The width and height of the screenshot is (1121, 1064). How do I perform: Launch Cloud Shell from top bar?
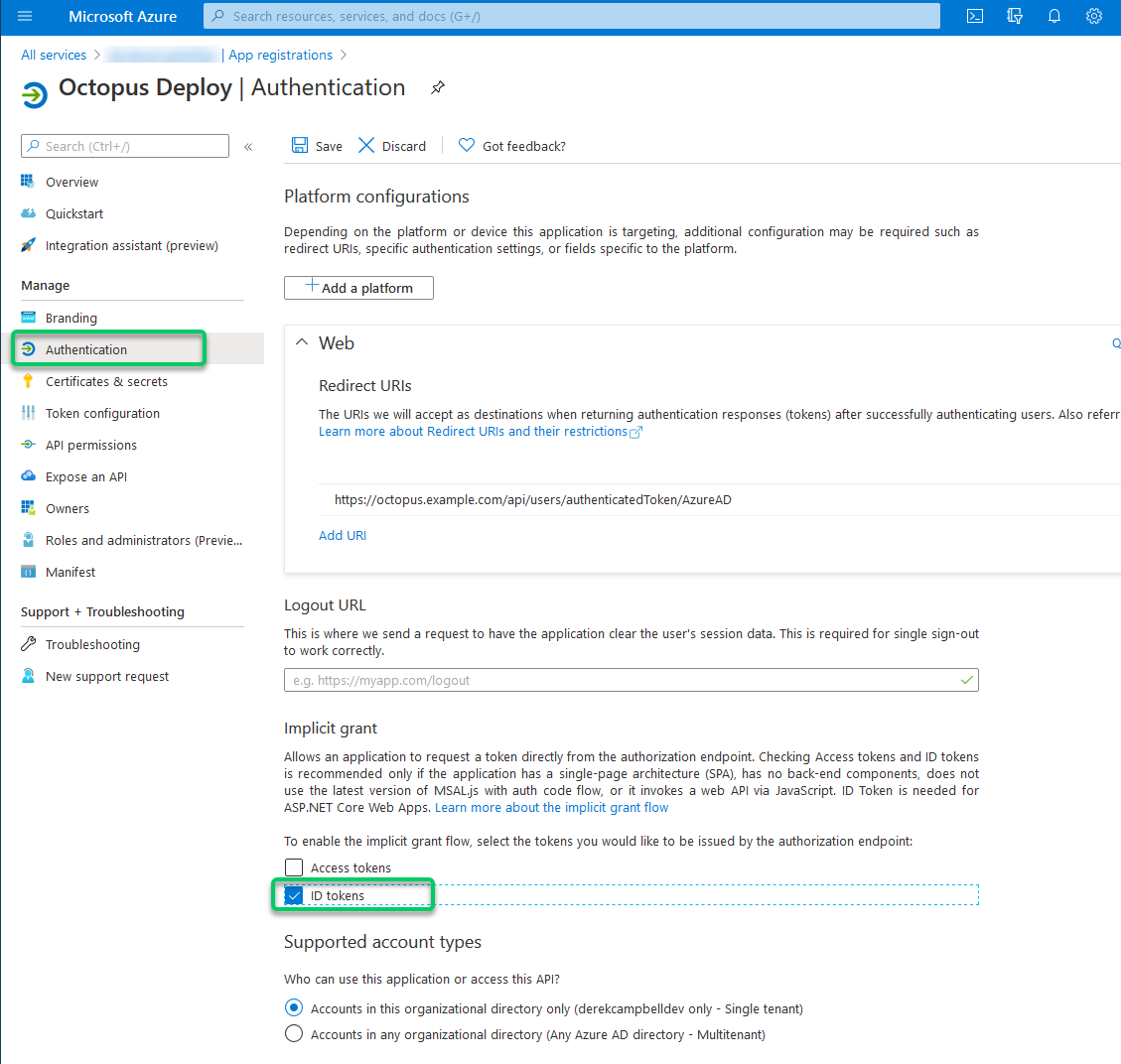tap(975, 17)
